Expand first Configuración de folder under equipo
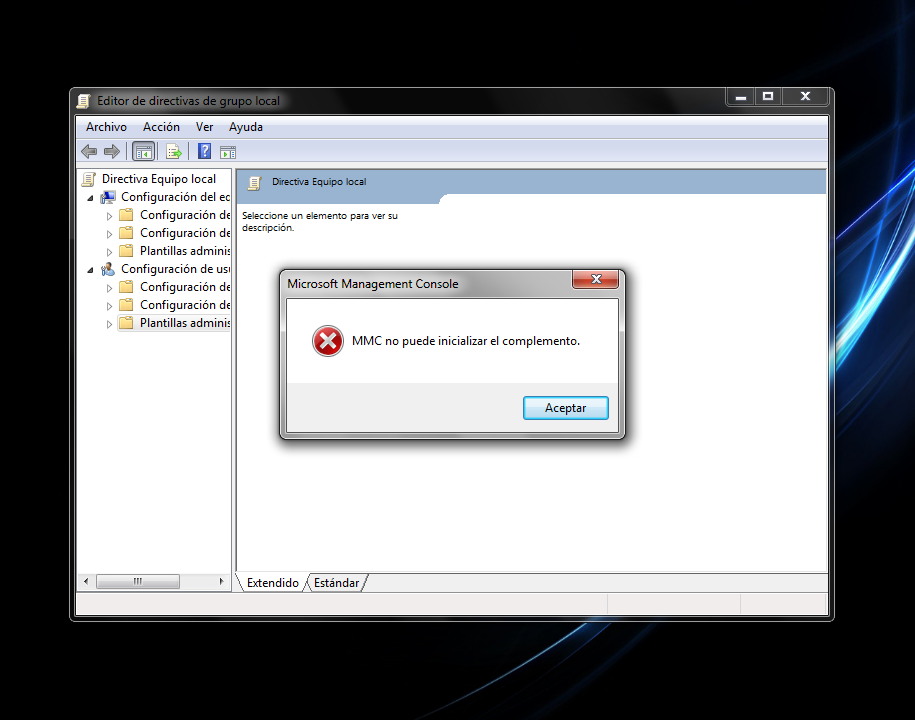The image size is (915, 720). coord(109,216)
